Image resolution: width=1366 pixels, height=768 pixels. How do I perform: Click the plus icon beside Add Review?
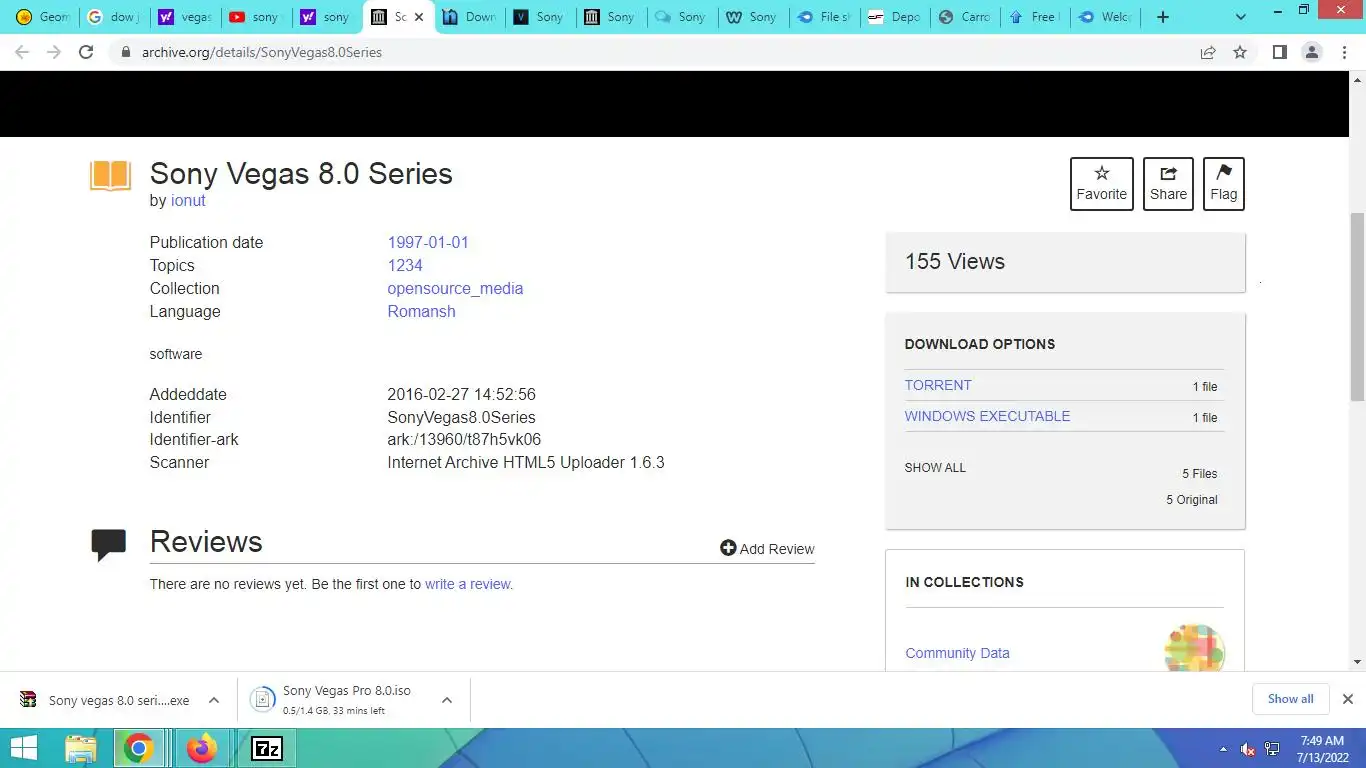pyautogui.click(x=728, y=548)
